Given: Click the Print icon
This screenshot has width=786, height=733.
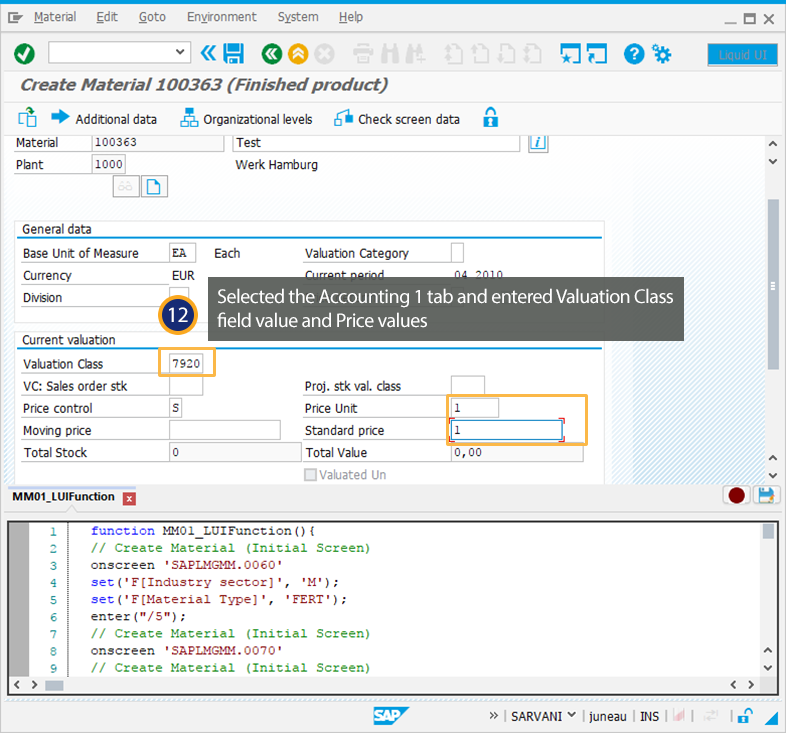Looking at the screenshot, I should tap(363, 54).
